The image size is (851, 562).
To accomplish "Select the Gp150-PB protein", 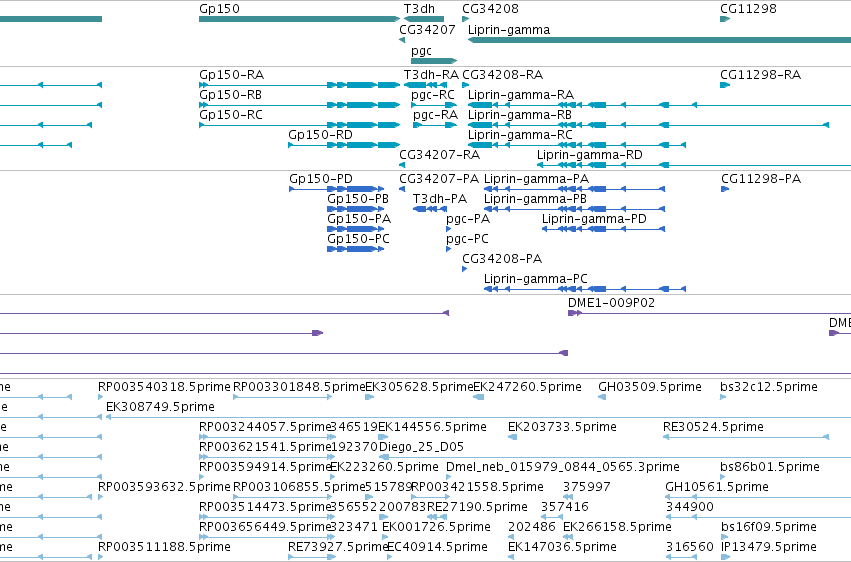I will point(355,209).
